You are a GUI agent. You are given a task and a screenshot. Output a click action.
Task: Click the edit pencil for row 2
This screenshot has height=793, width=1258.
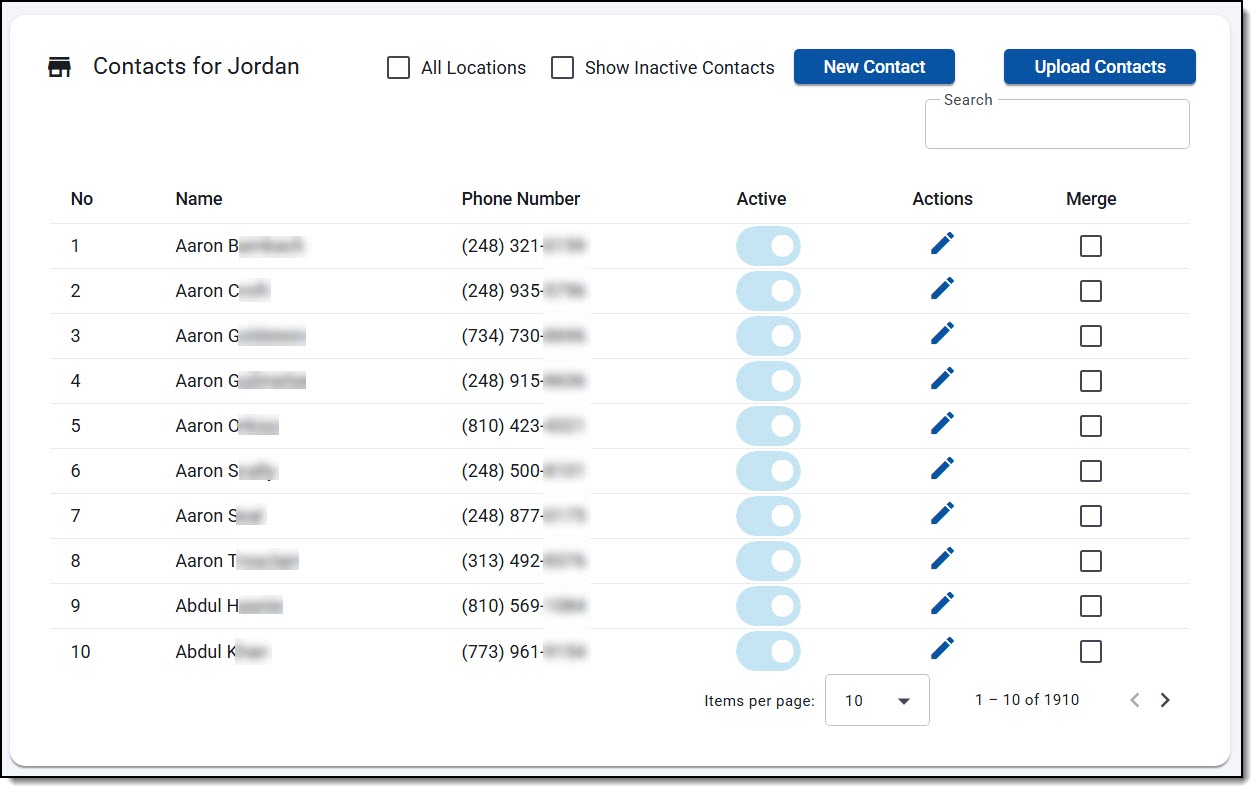click(942, 288)
